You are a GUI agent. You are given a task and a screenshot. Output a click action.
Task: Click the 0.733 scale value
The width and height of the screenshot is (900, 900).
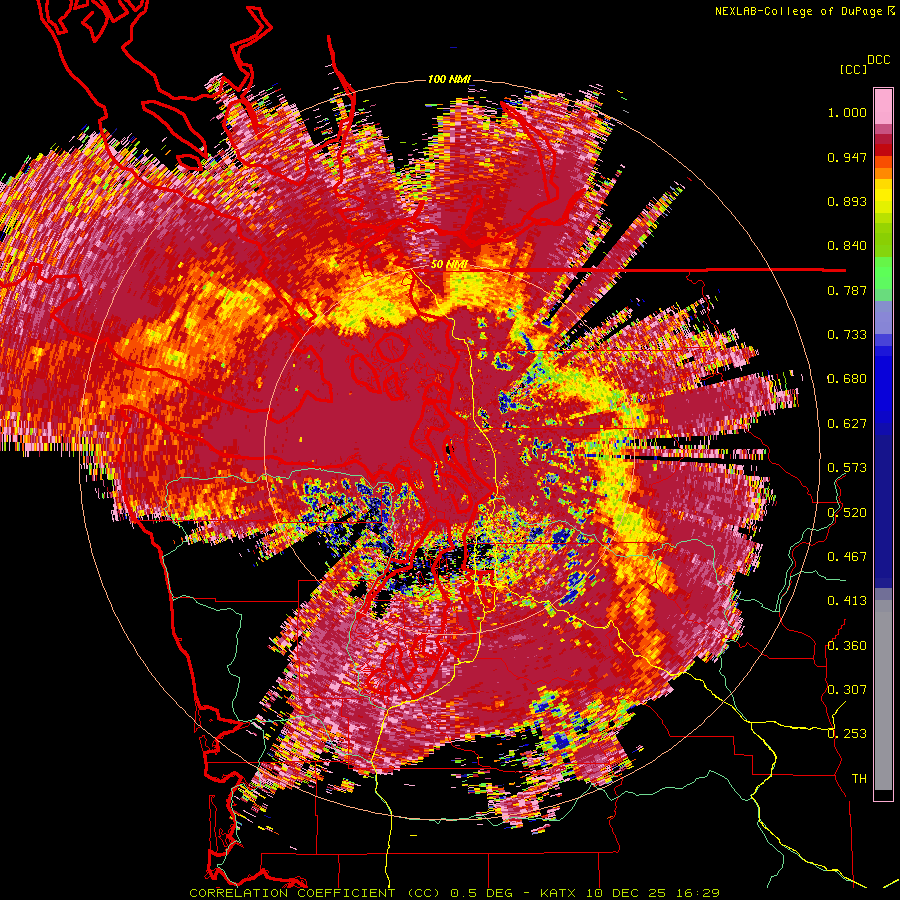pos(847,335)
